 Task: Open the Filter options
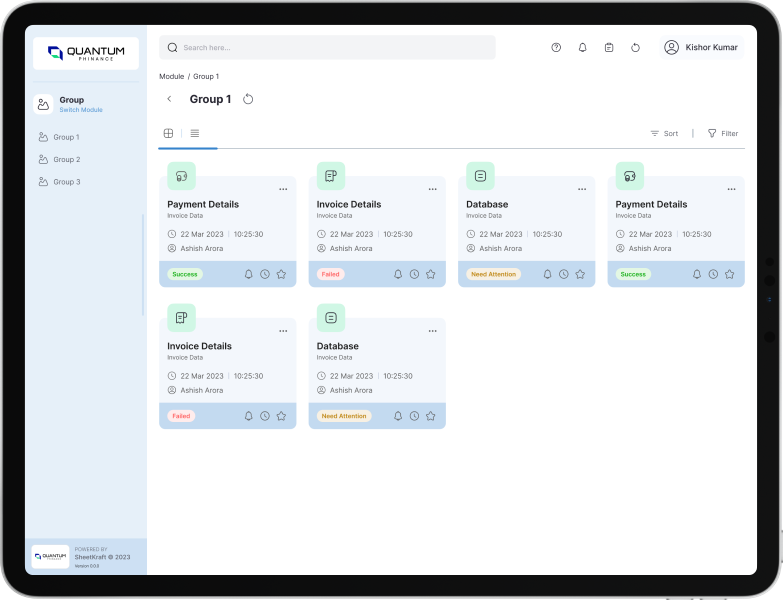coord(723,133)
